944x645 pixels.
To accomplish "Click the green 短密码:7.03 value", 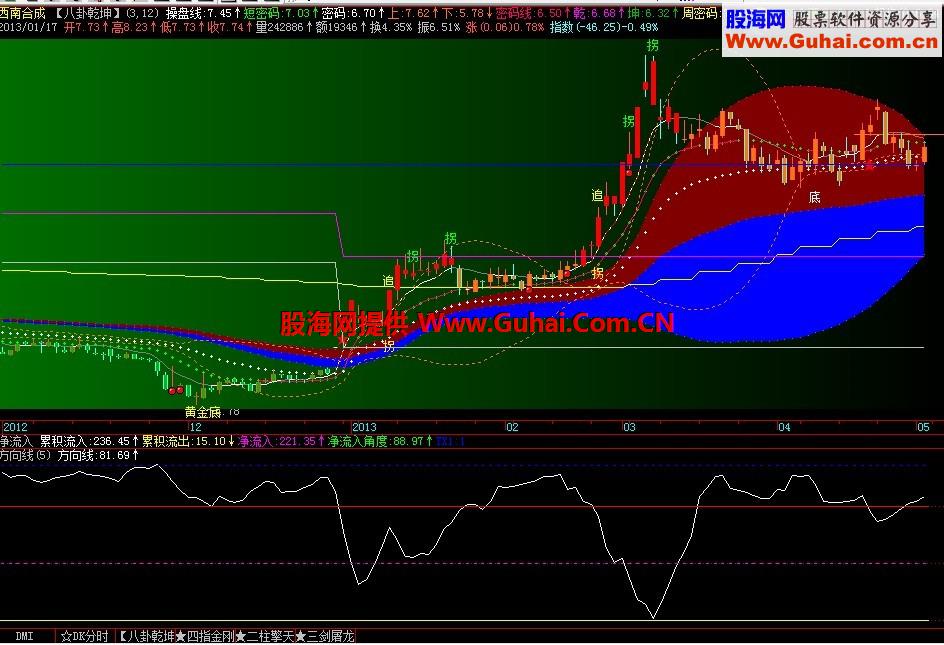I will tap(281, 13).
